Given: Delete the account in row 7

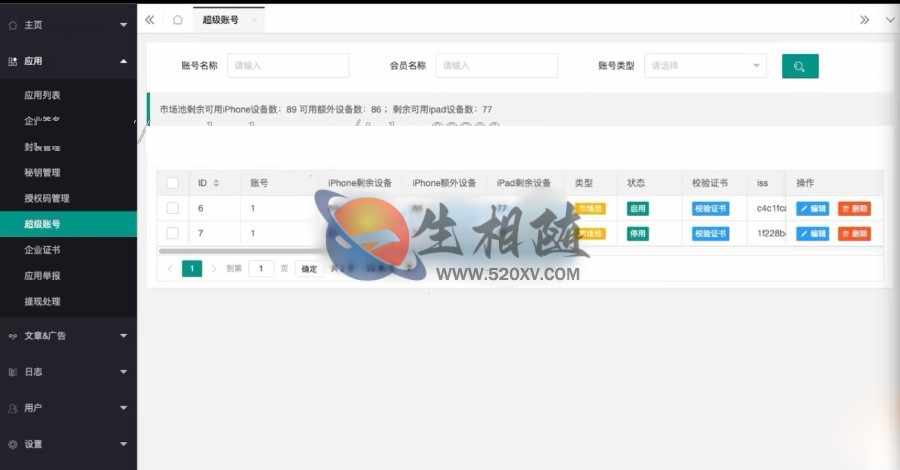Looking at the screenshot, I should (x=855, y=234).
